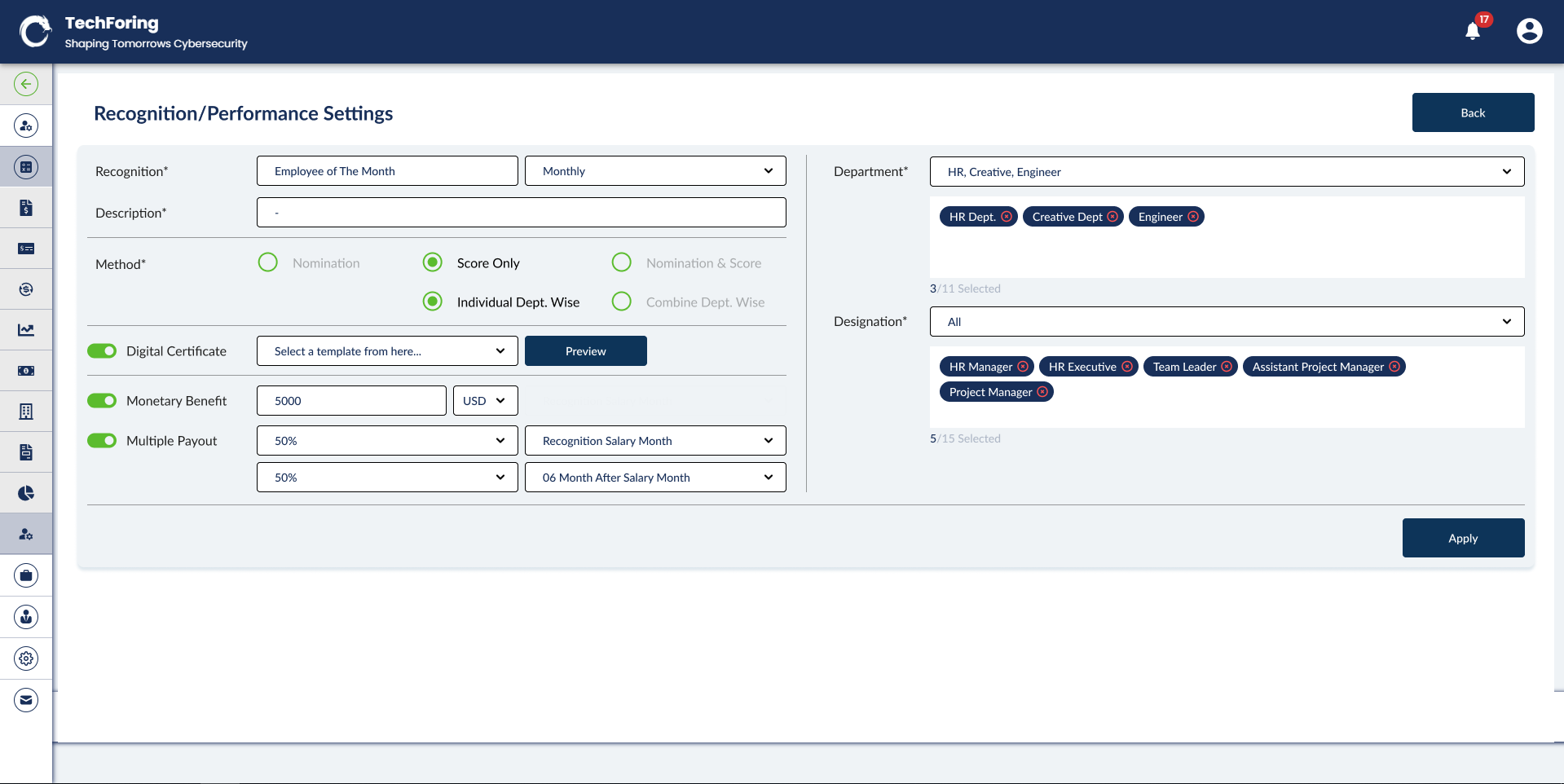Open the highlighted user gear sidebar icon
Viewport: 1564px width, 784px height.
click(x=26, y=534)
